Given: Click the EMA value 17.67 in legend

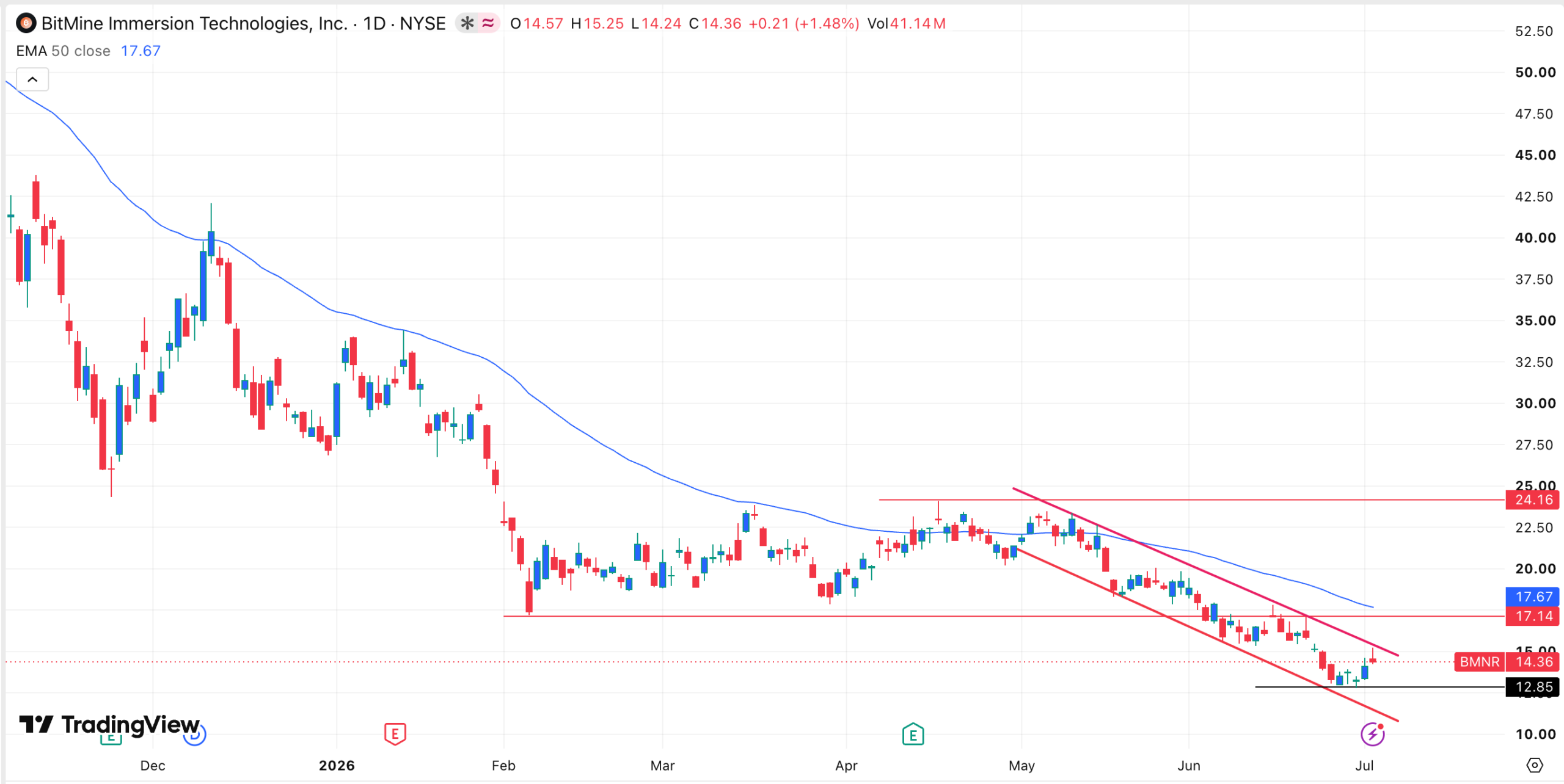Looking at the screenshot, I should (141, 51).
